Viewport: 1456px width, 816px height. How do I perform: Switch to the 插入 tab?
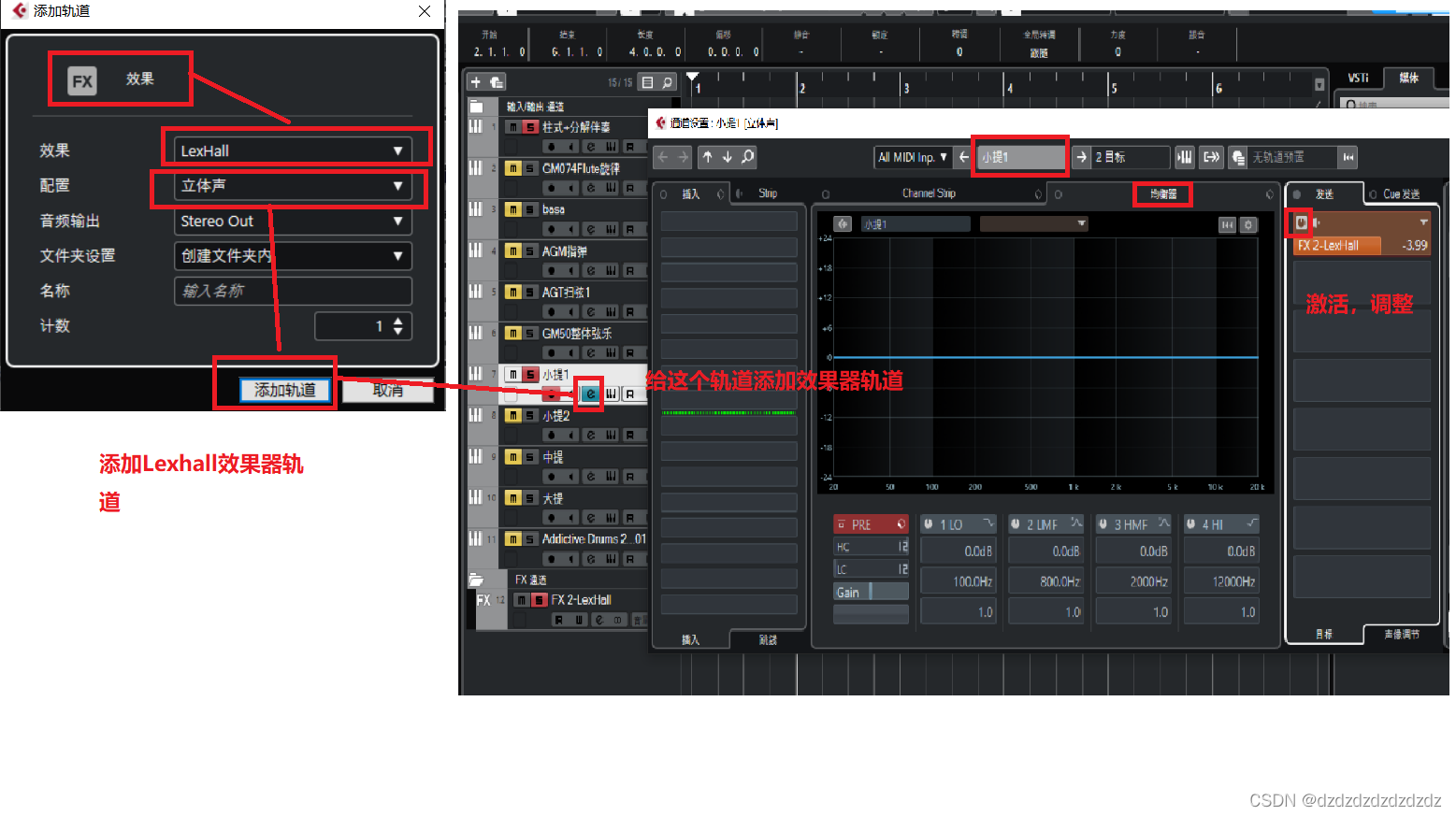click(x=690, y=193)
